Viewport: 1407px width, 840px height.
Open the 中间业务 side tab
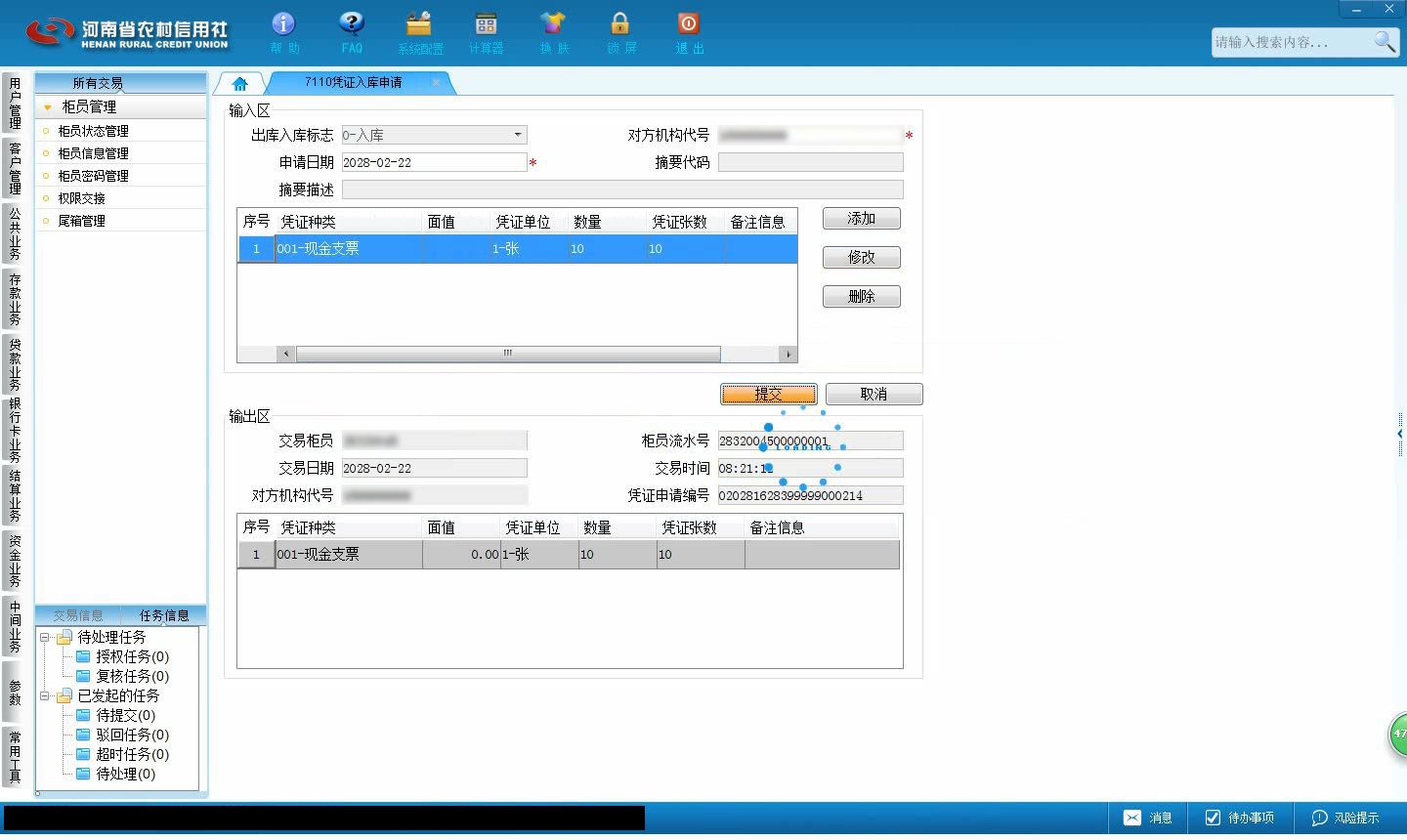(x=15, y=626)
